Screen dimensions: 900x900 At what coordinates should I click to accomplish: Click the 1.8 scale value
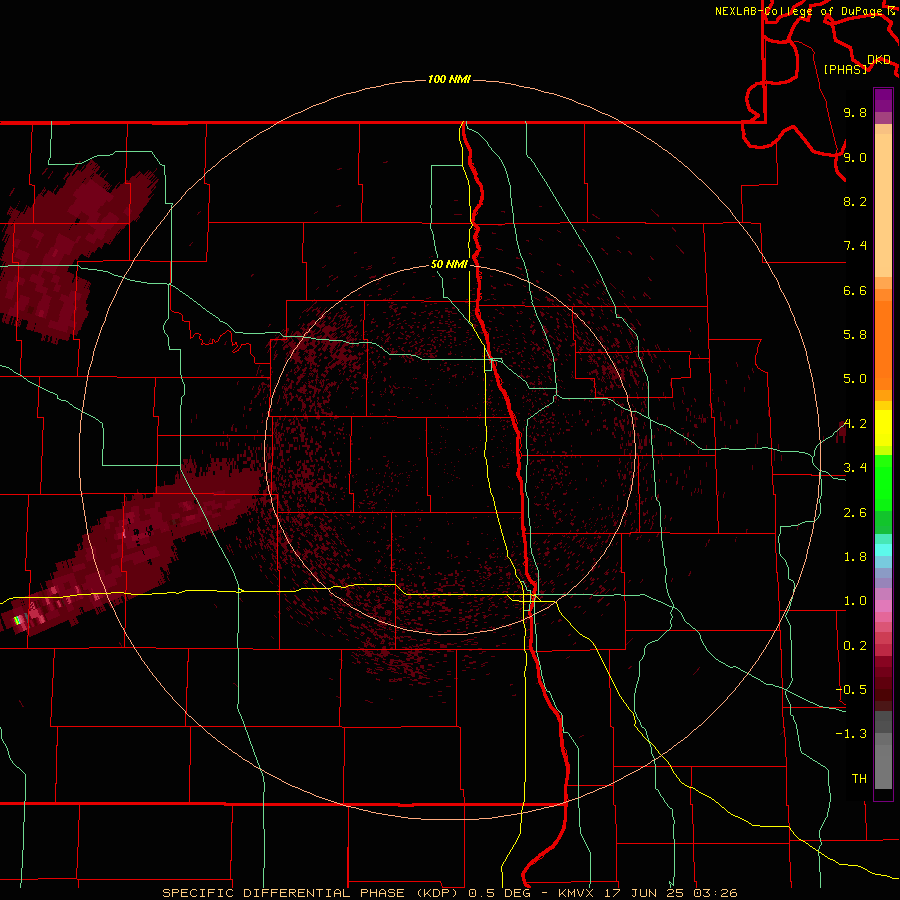pyautogui.click(x=855, y=557)
